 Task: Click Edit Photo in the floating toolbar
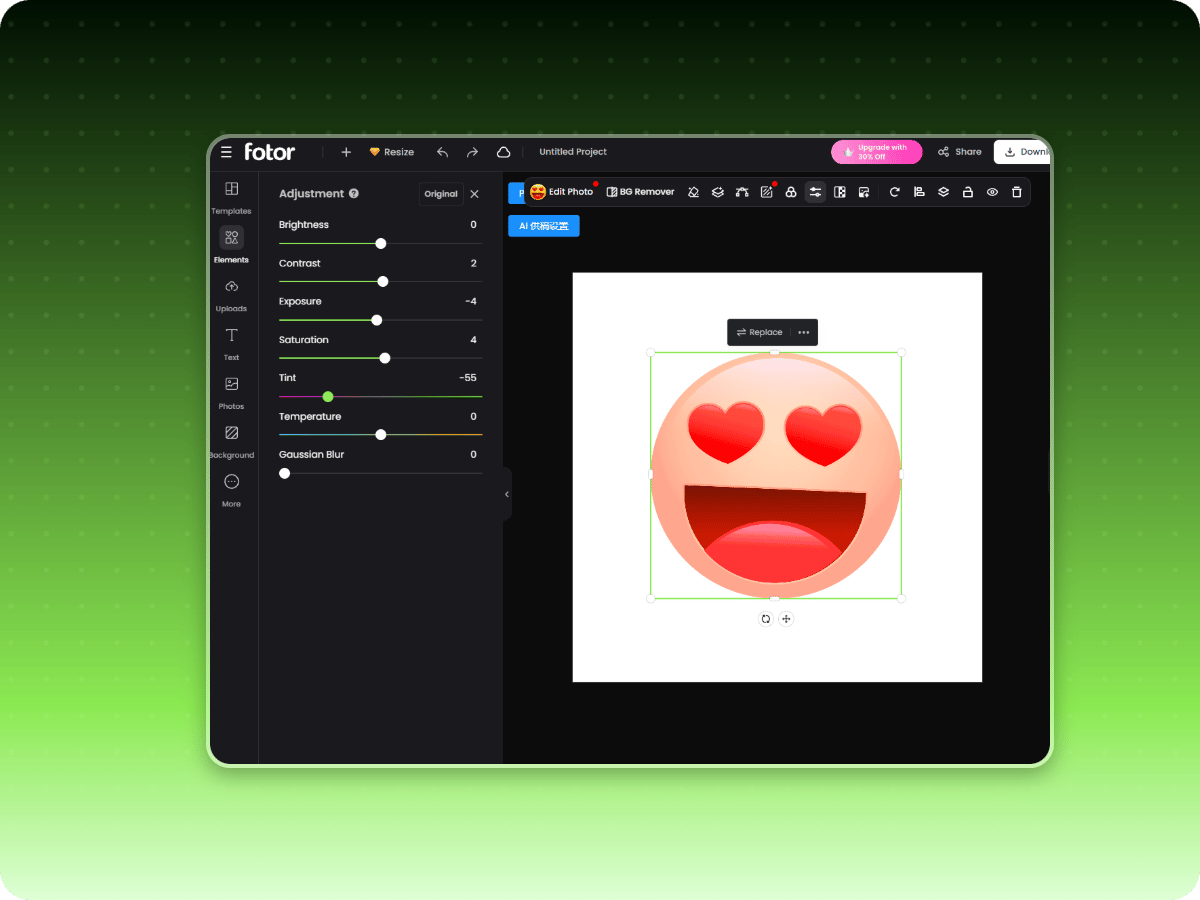[x=562, y=192]
